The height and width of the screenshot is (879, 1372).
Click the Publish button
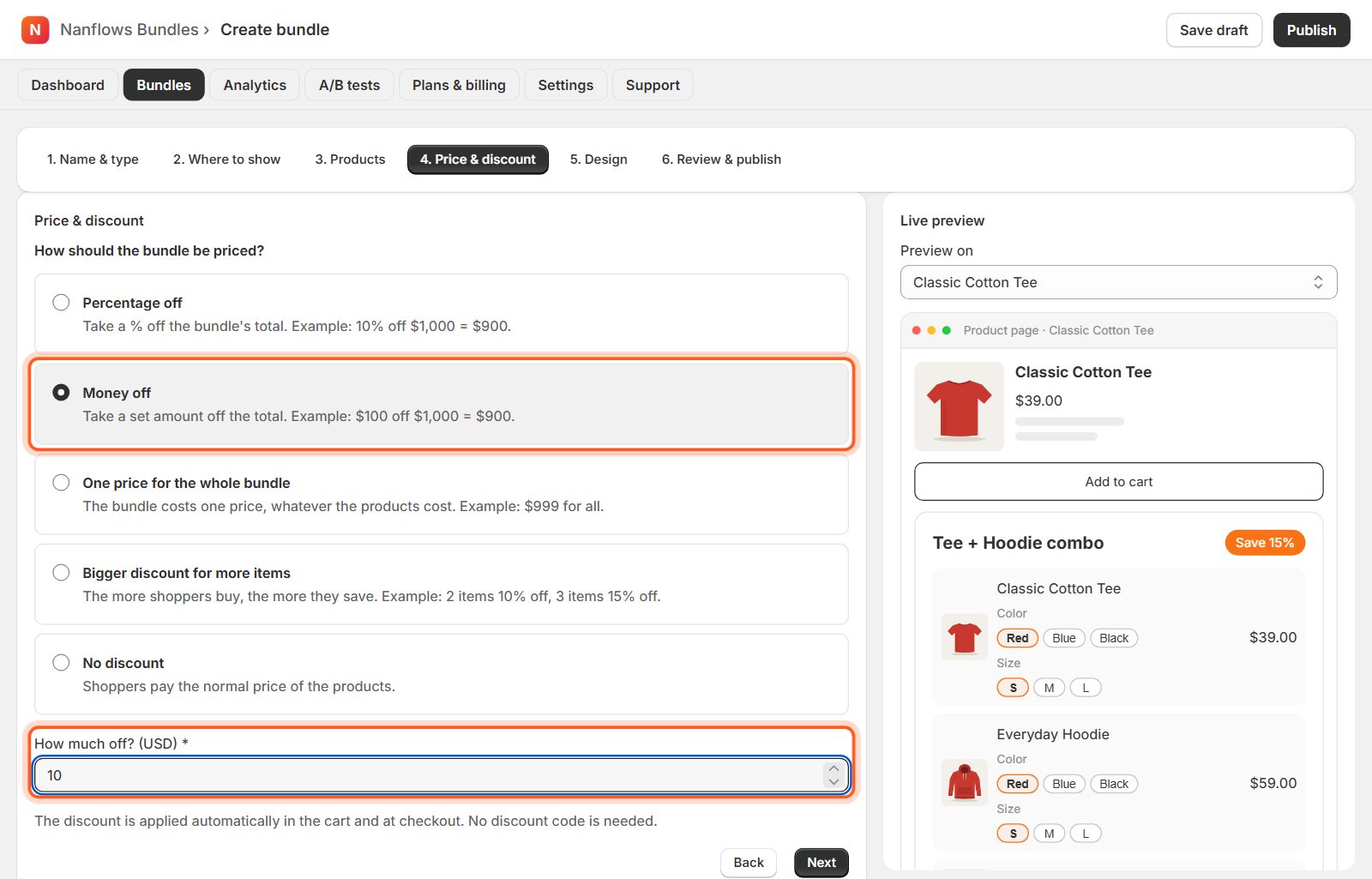(1311, 30)
